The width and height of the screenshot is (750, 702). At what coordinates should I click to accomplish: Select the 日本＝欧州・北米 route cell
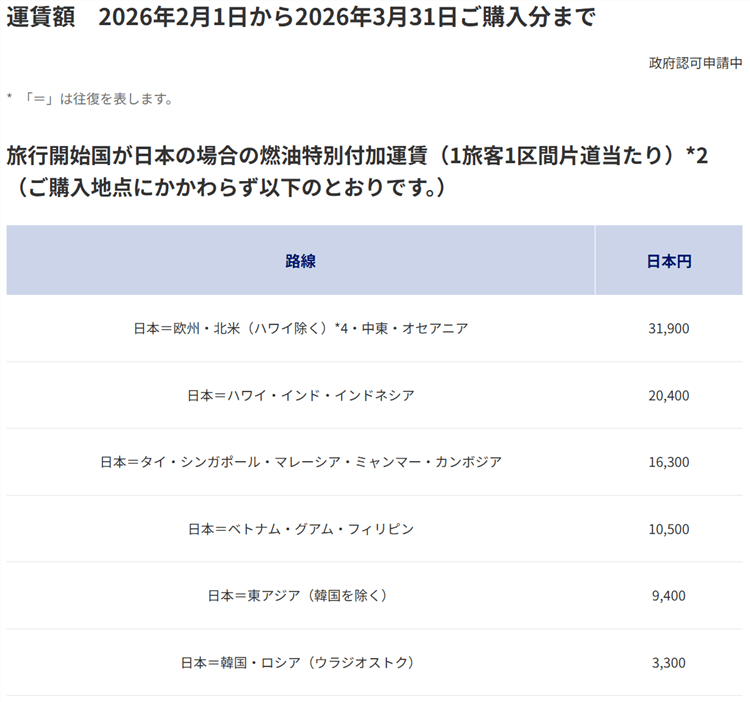click(x=300, y=328)
